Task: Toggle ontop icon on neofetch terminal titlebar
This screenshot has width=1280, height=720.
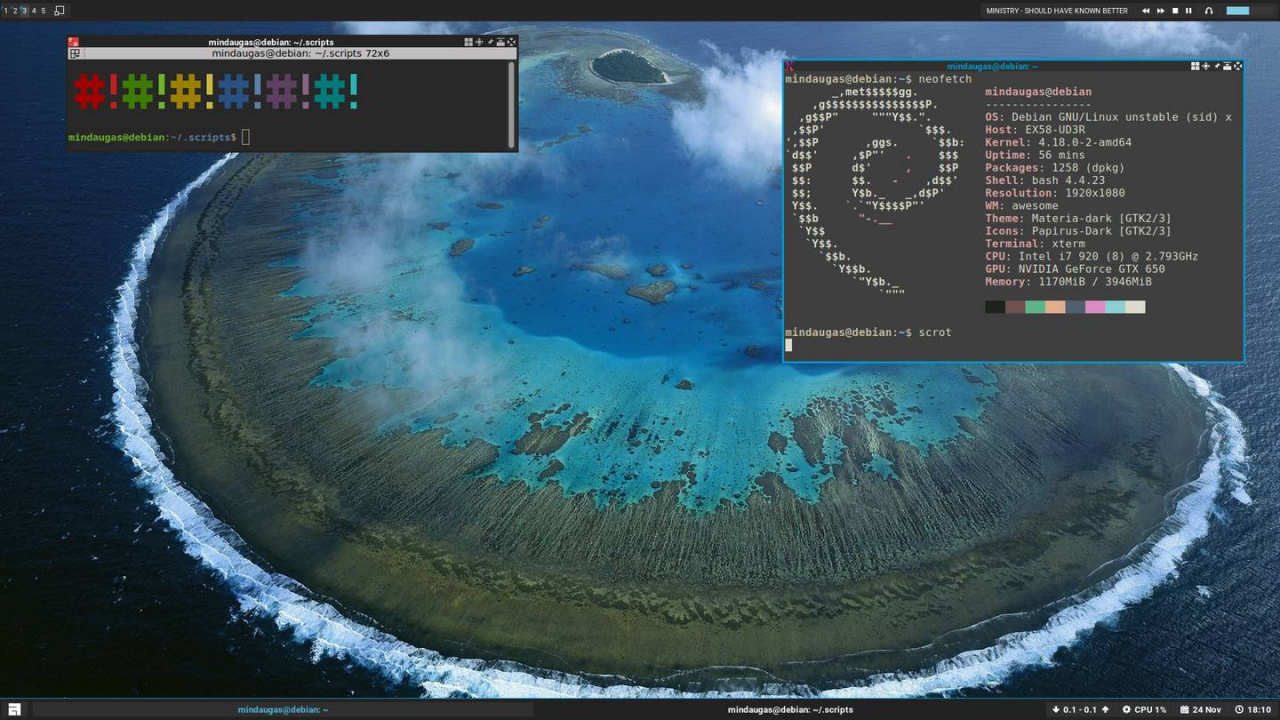Action: point(1227,66)
